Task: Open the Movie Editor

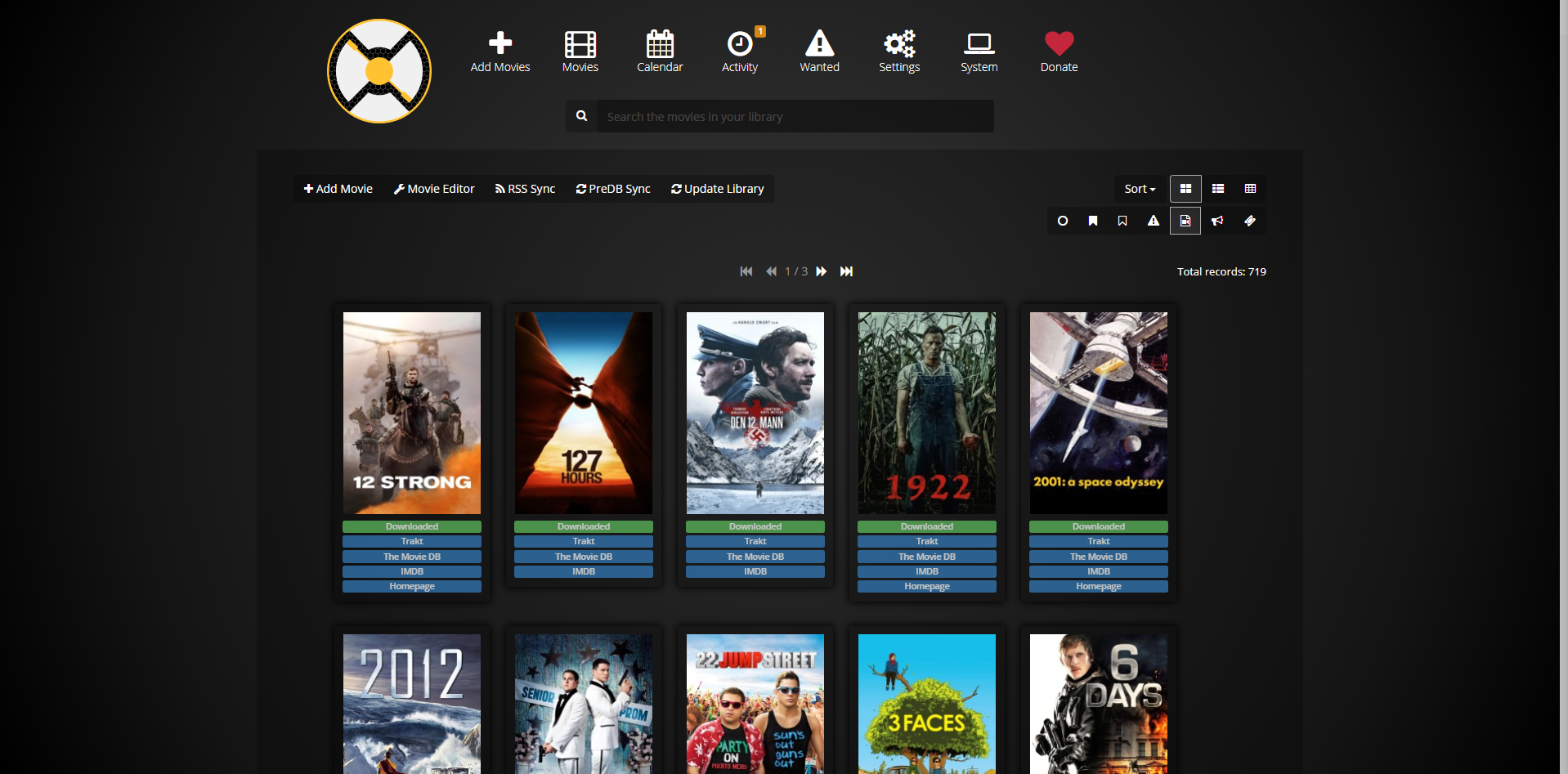Action: (x=434, y=189)
